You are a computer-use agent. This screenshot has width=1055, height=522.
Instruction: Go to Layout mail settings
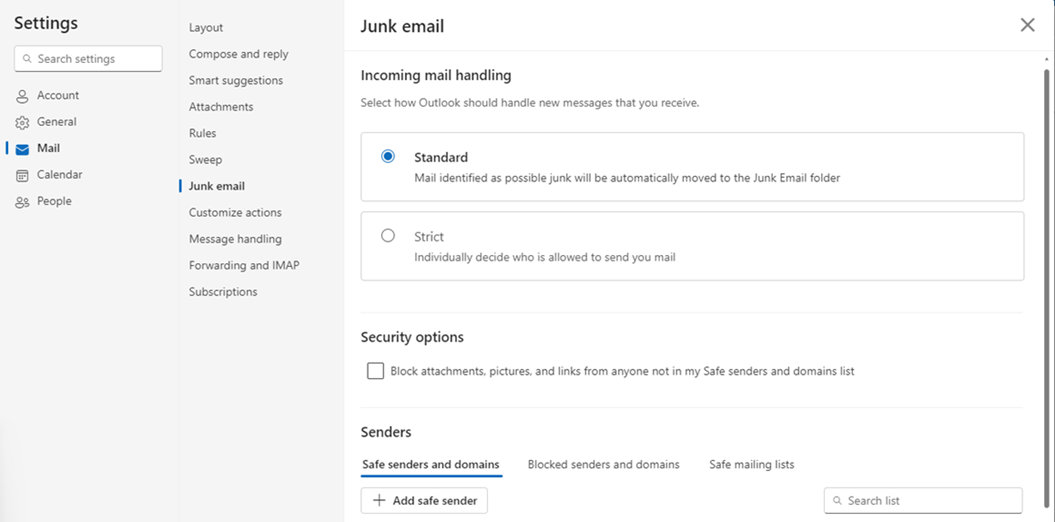(206, 28)
